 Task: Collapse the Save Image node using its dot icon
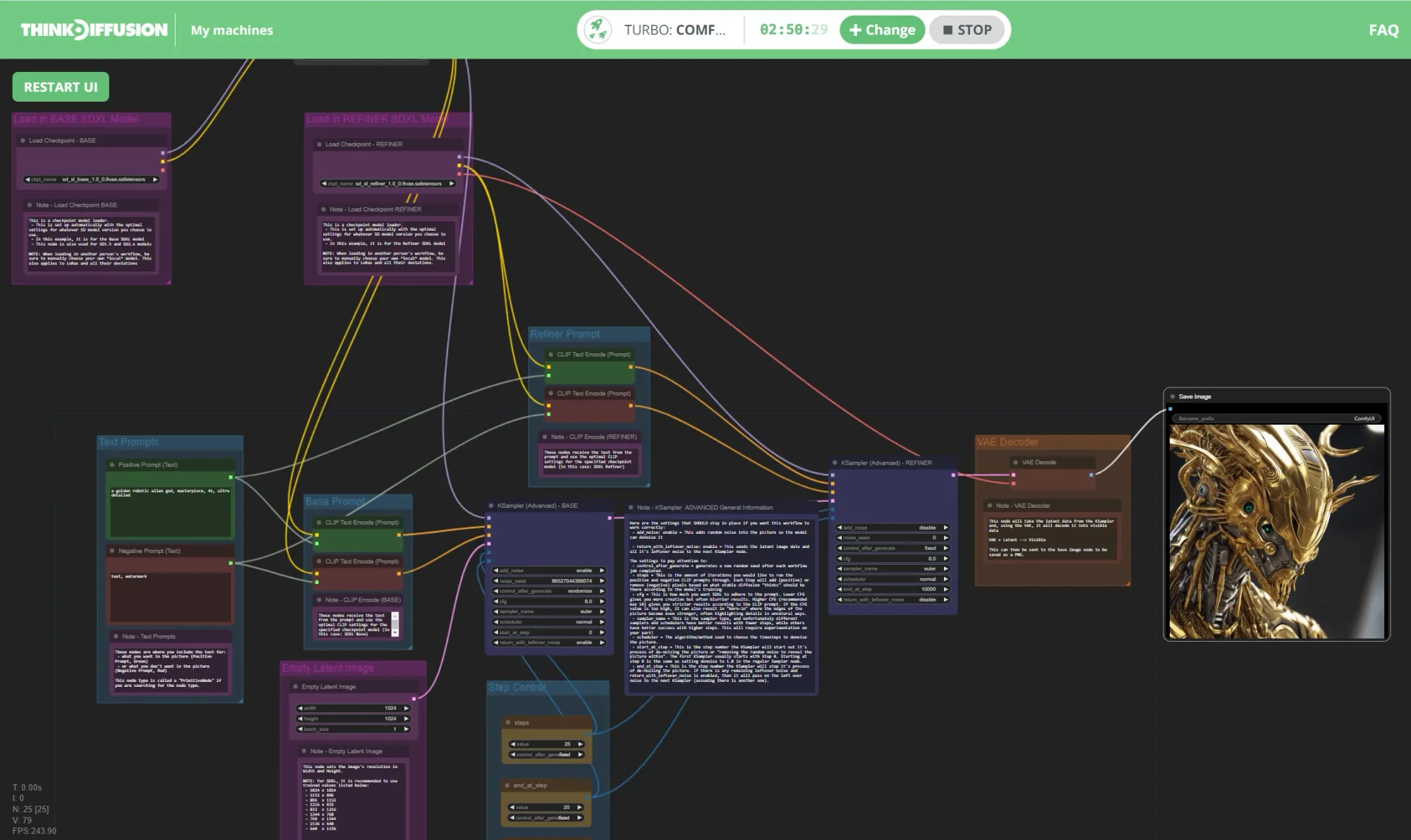point(1171,396)
